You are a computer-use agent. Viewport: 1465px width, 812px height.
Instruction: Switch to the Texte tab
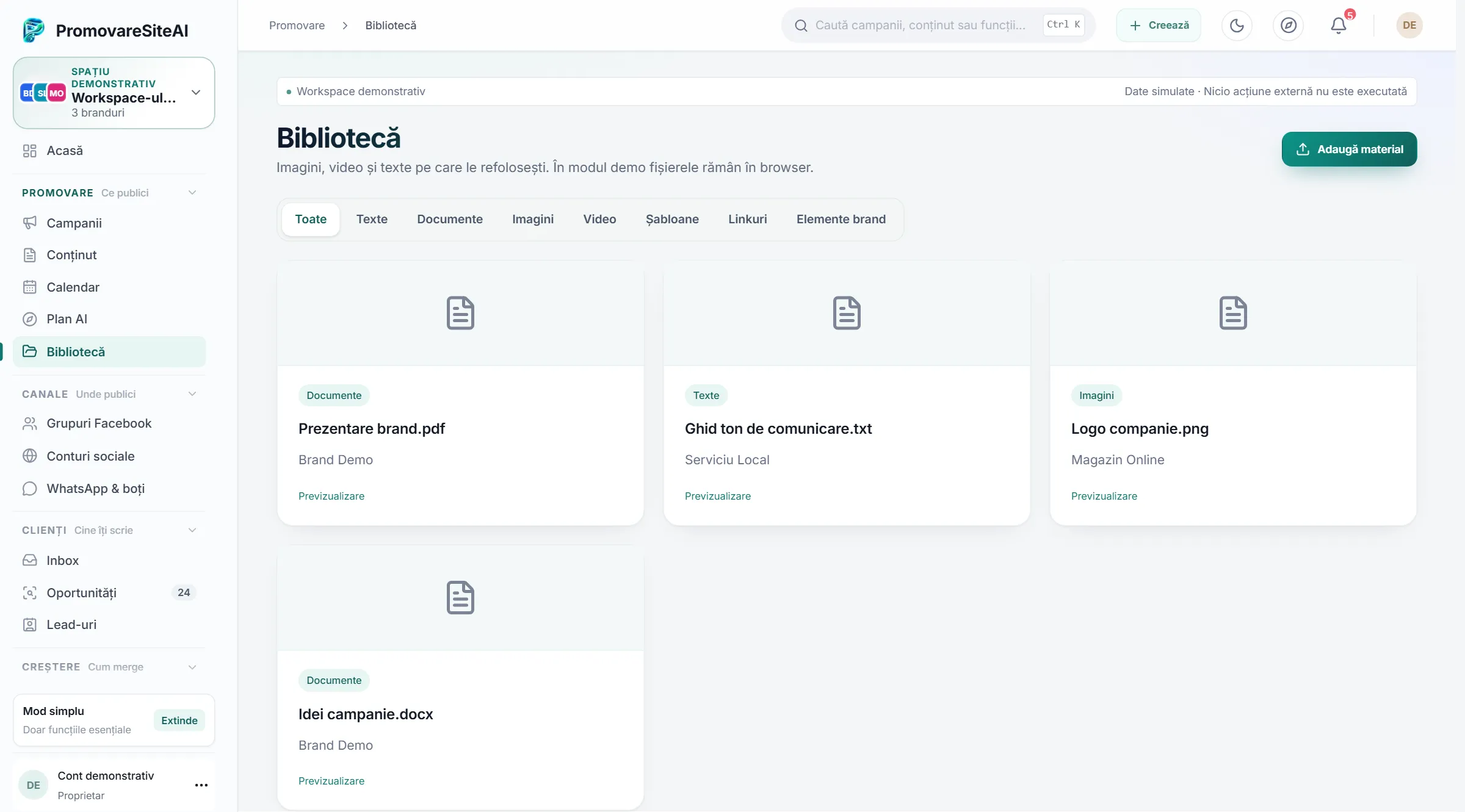pos(372,219)
